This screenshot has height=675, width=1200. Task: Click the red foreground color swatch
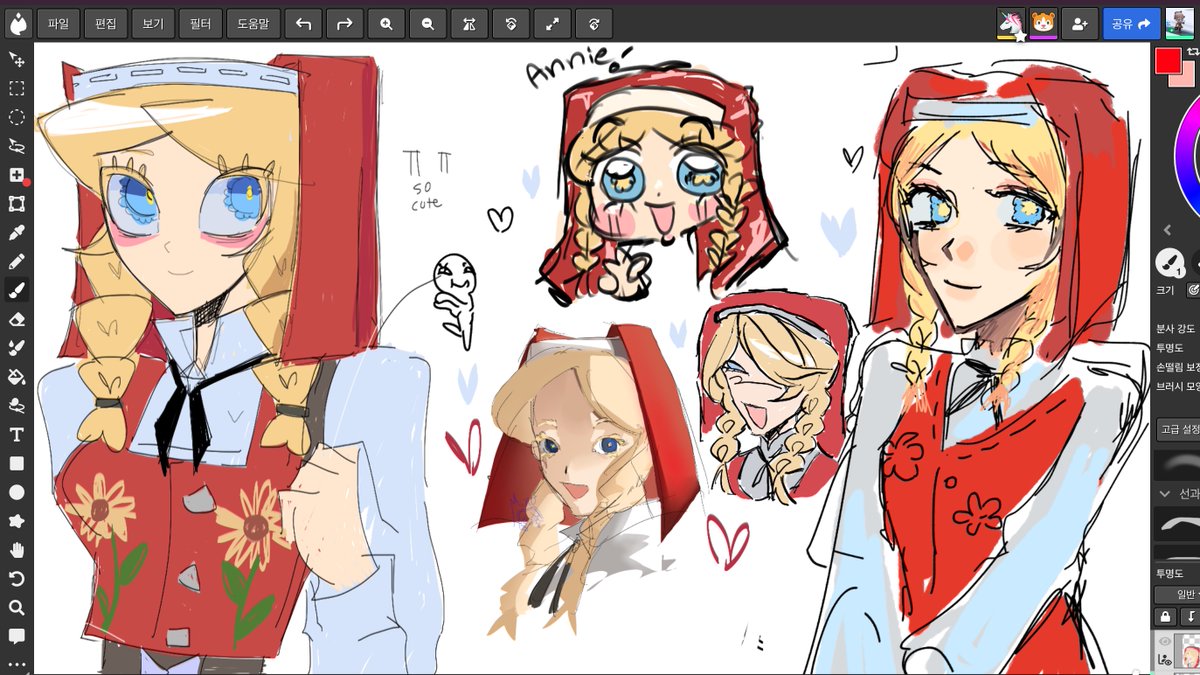(x=1167, y=60)
